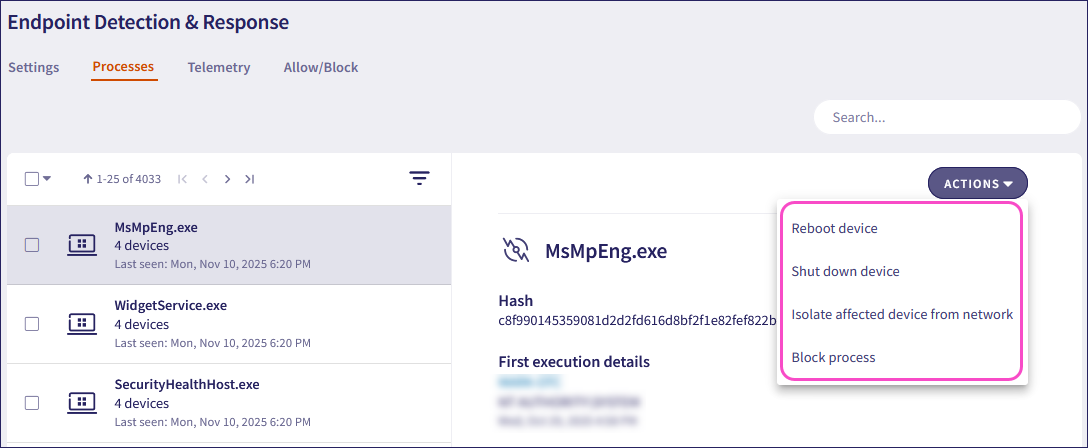Viewport: 1088px width, 448px height.
Task: Check the WidgetService.exe row checkbox
Action: 32,324
